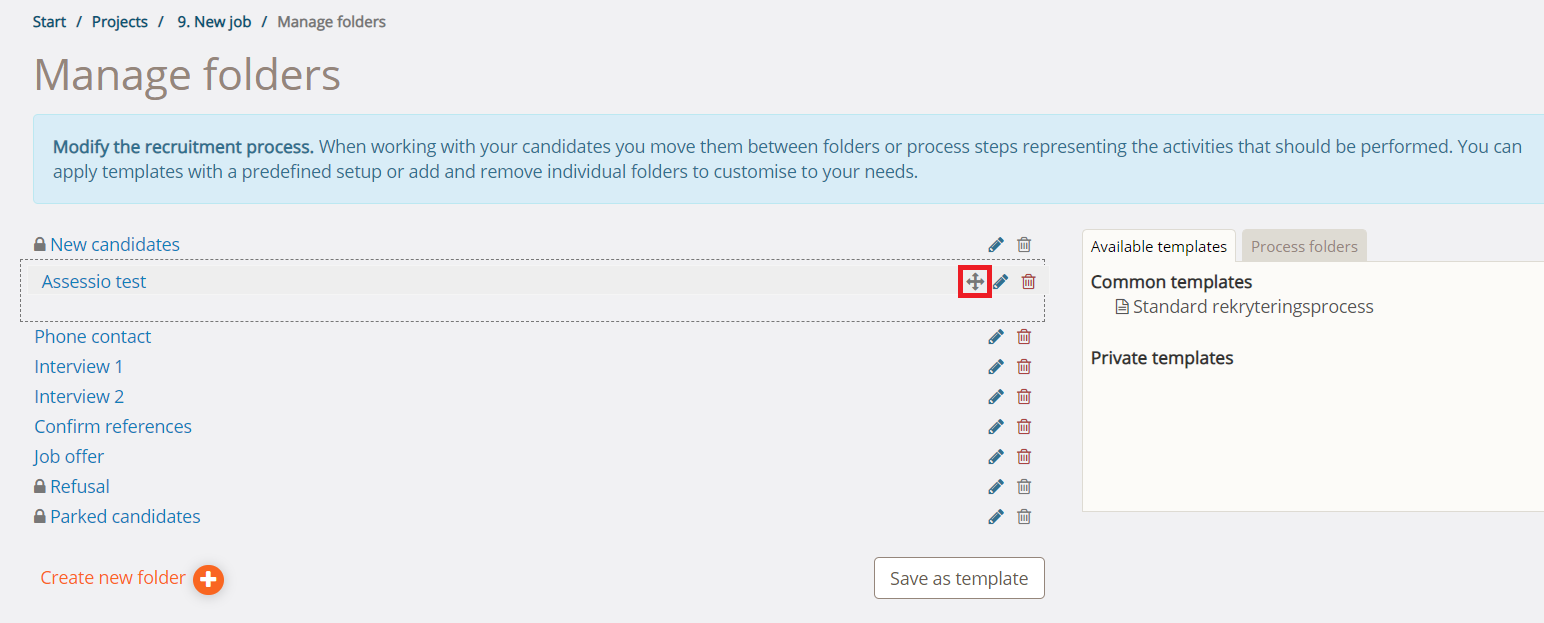Apply the Standard rekryteringsprocess template
Viewport: 1544px width, 623px height.
pos(1252,307)
